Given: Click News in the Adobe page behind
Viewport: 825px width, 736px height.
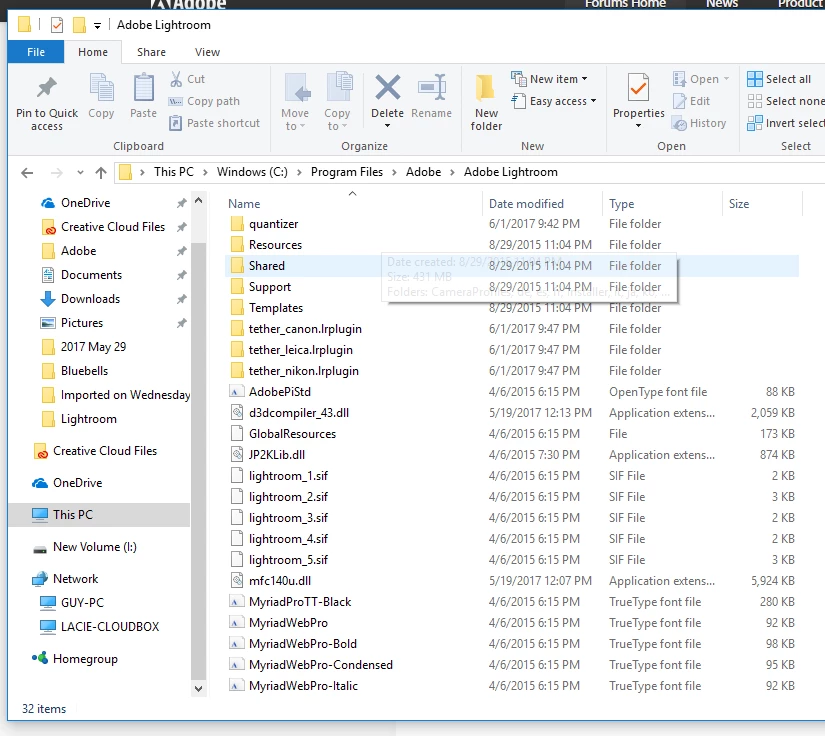Looking at the screenshot, I should coord(721,4).
